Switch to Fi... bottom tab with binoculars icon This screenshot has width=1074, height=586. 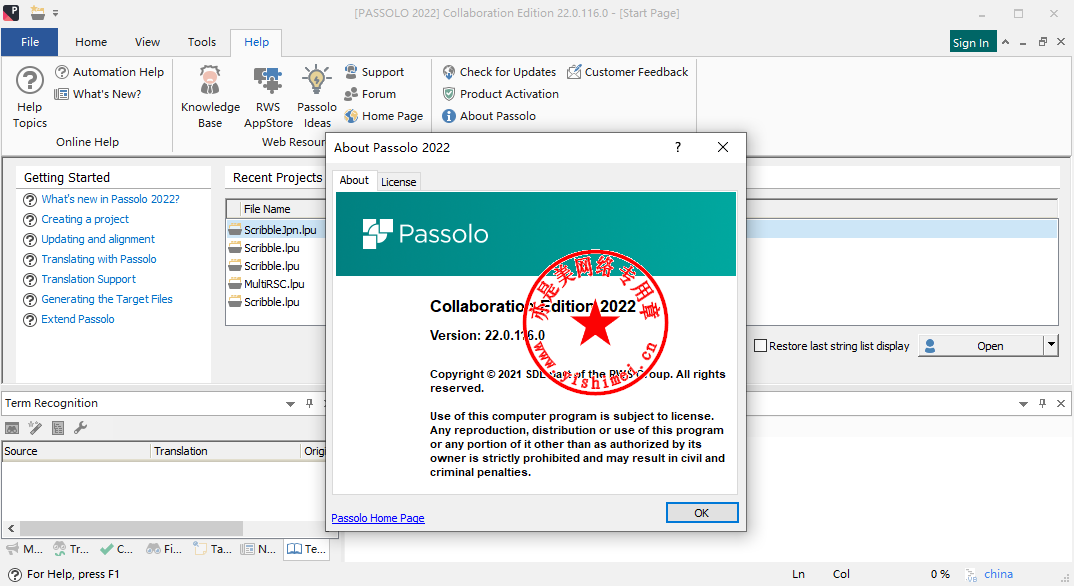point(164,549)
